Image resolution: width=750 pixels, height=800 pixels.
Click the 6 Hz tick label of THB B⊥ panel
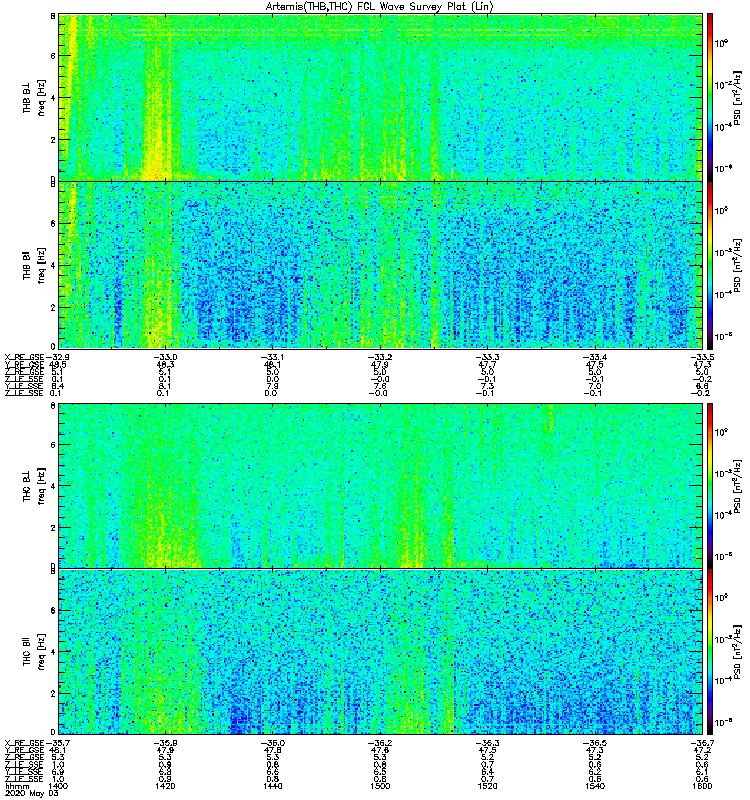pyautogui.click(x=53, y=56)
